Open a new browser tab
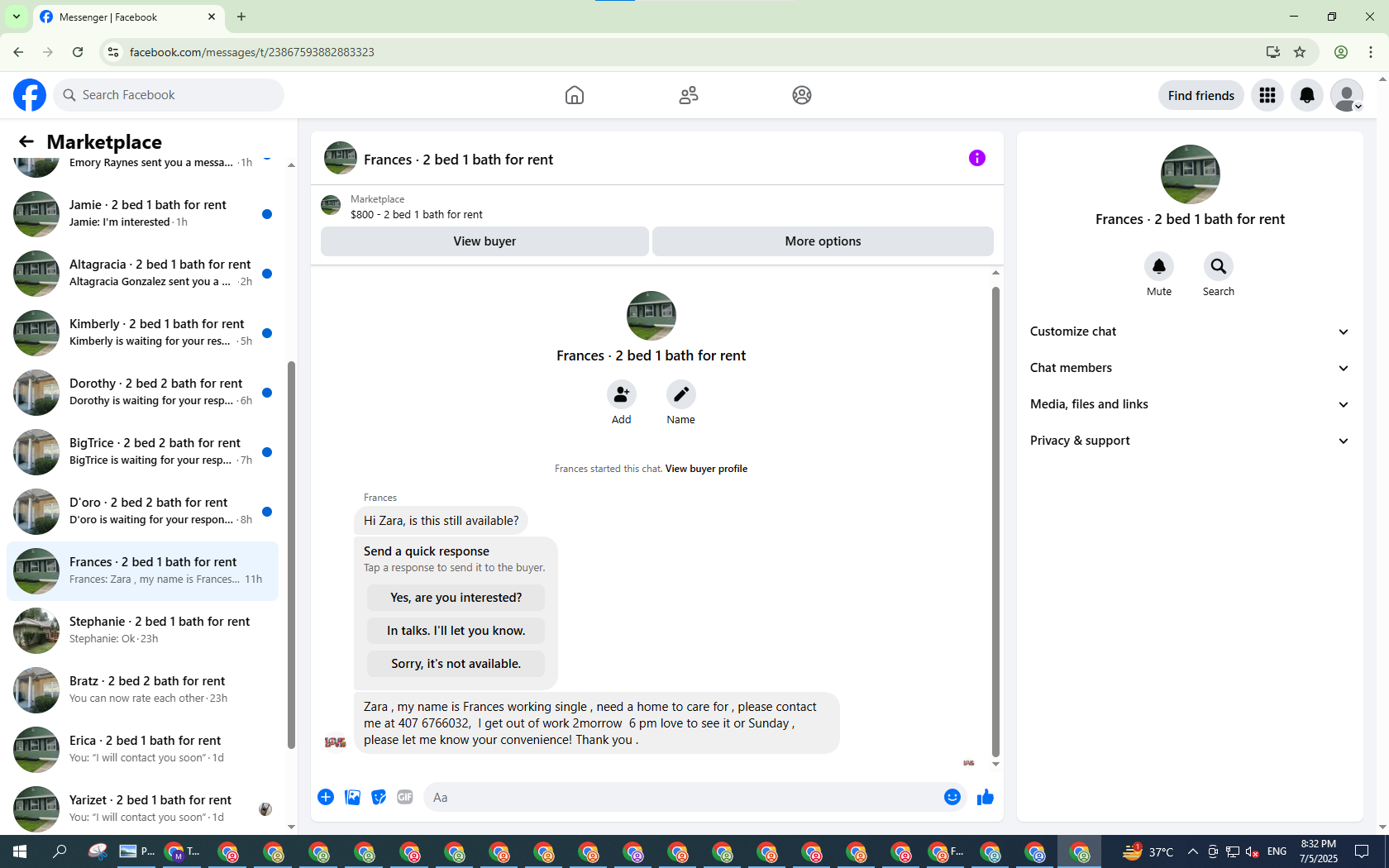1389x868 pixels. (241, 17)
